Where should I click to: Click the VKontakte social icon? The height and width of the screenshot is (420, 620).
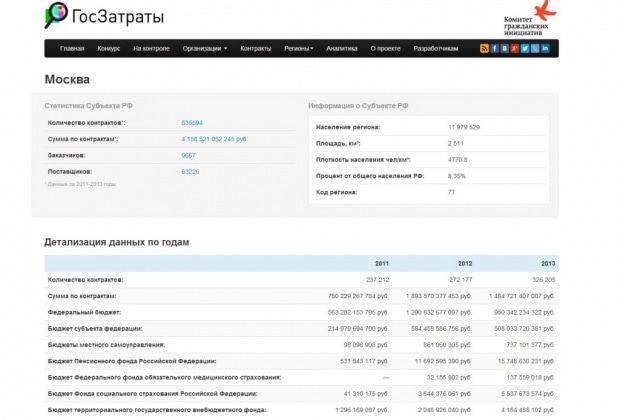pos(505,48)
